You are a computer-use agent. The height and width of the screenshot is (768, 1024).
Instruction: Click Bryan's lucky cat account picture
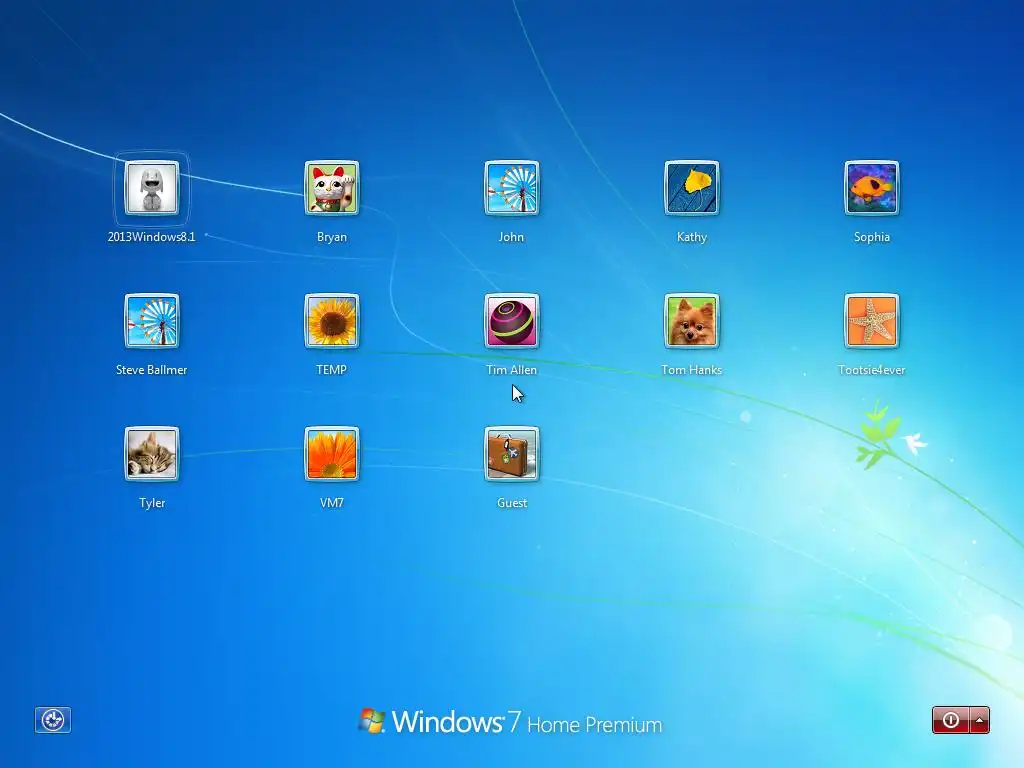click(332, 188)
